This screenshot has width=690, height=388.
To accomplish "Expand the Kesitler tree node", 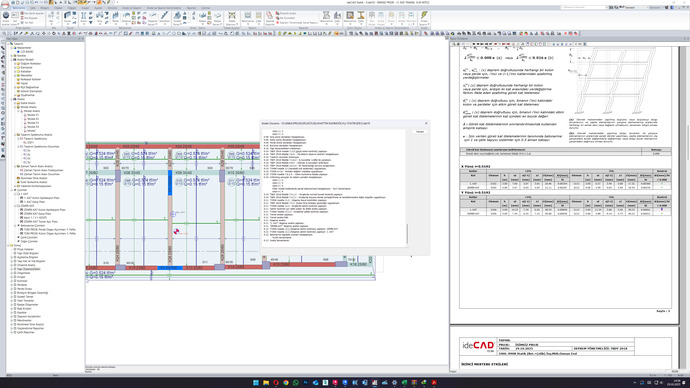I will 12,55.
